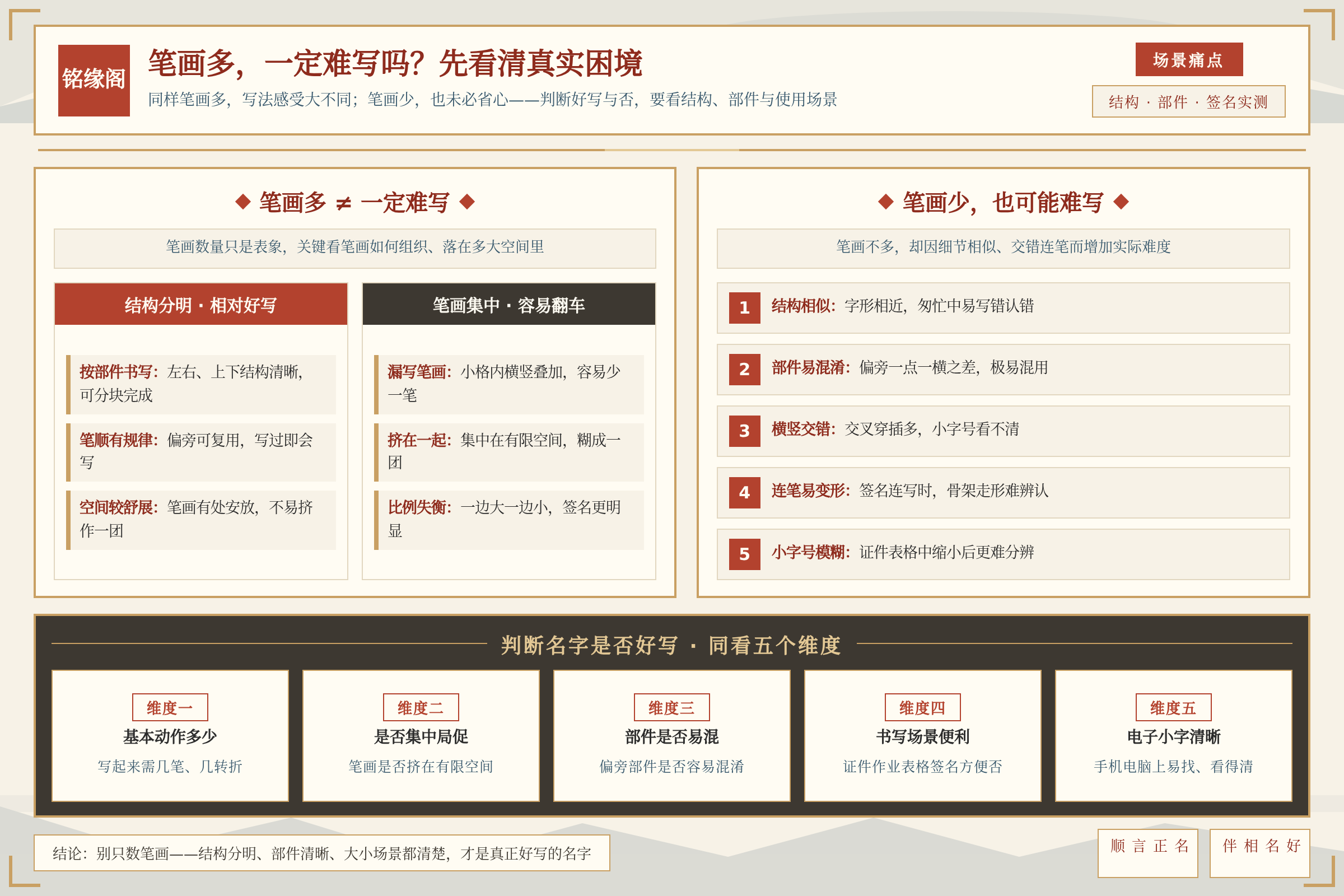Click the 空间较舒展 item
The image size is (1344, 896).
[201, 520]
